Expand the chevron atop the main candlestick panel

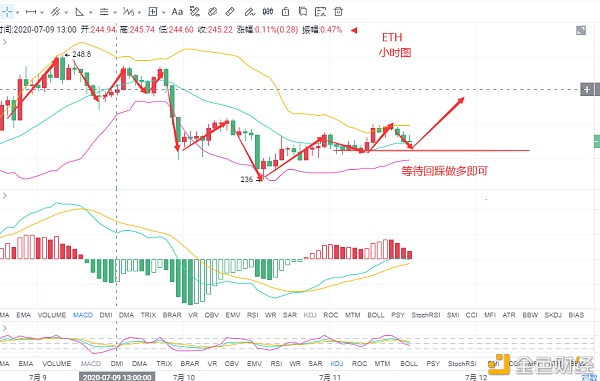[x=5, y=42]
